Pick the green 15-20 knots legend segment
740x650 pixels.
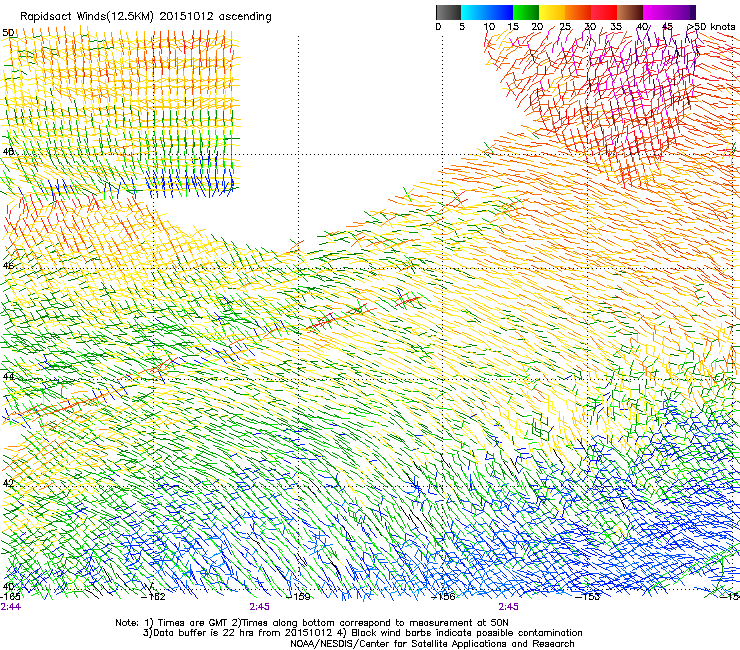tap(526, 12)
